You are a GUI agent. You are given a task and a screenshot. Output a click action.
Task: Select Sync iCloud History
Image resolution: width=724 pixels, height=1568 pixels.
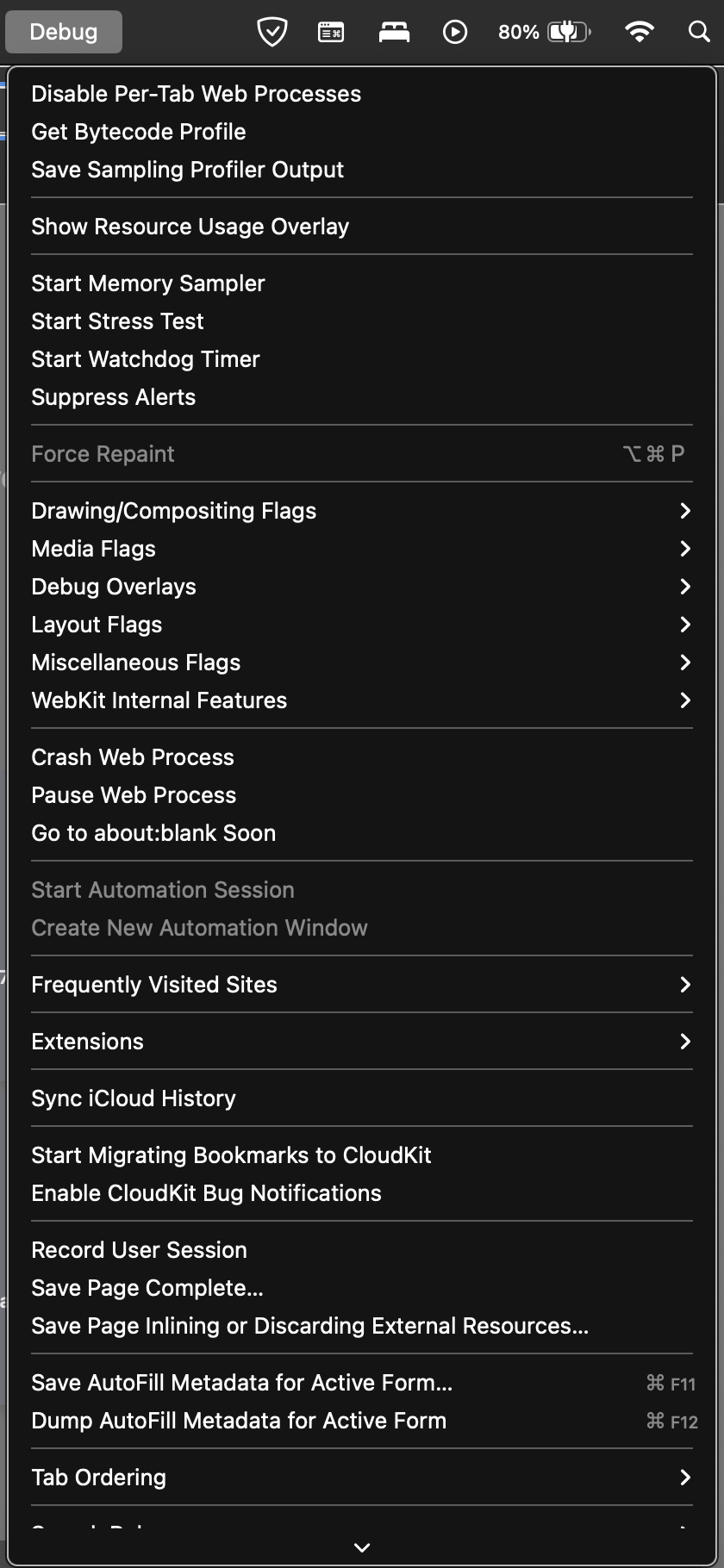coord(134,1098)
